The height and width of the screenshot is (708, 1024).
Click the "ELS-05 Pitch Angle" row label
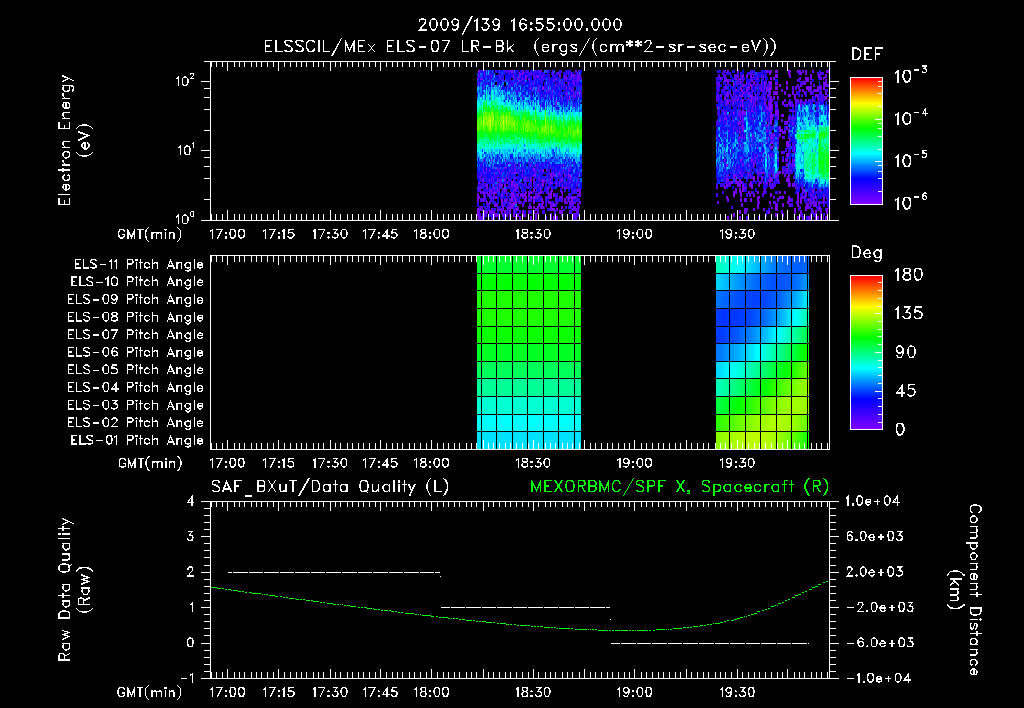(135, 370)
